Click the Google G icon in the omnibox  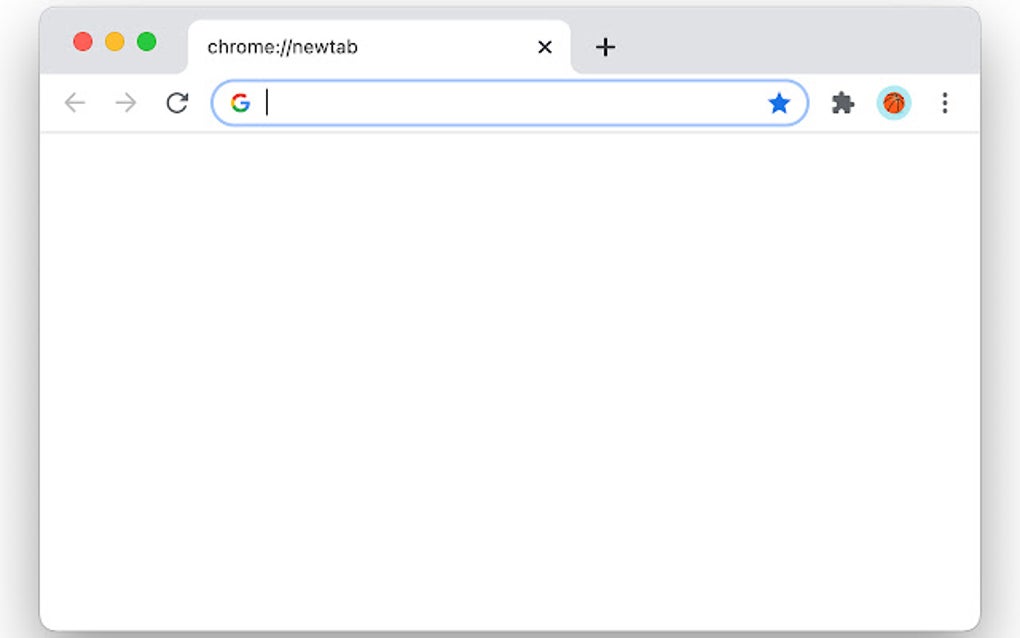[x=240, y=102]
